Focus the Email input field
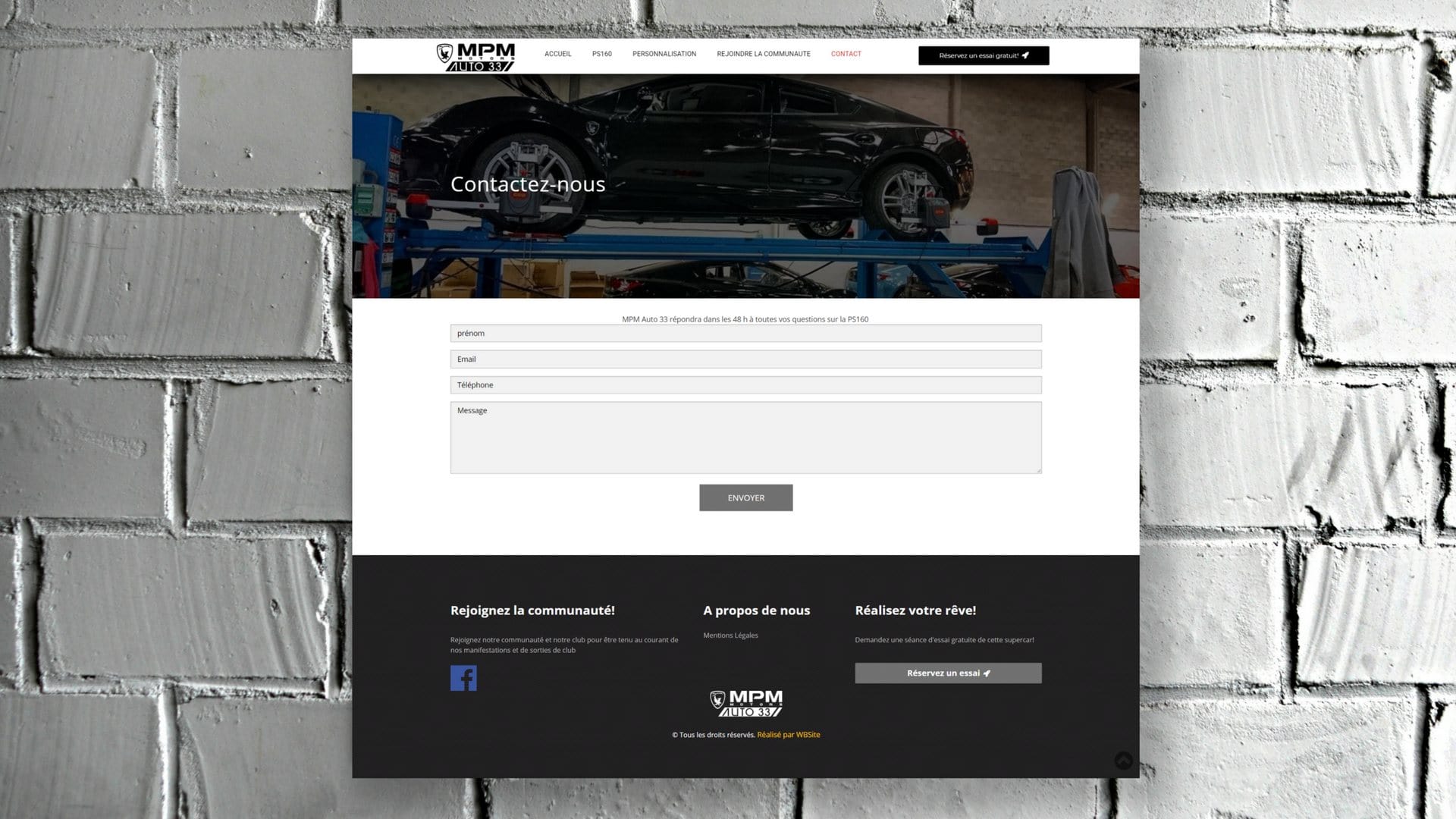 pyautogui.click(x=745, y=359)
